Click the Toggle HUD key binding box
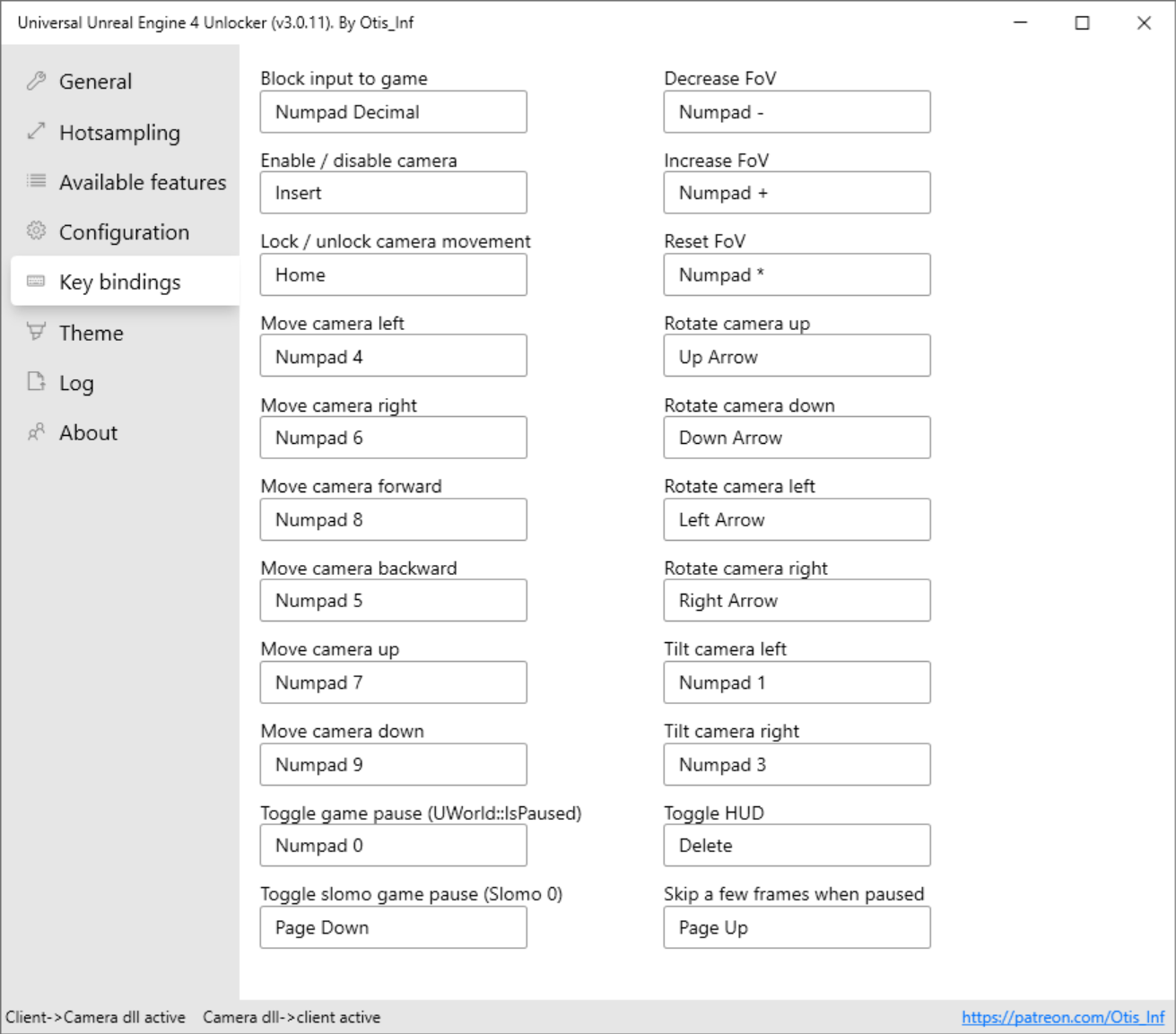 pyautogui.click(x=797, y=846)
